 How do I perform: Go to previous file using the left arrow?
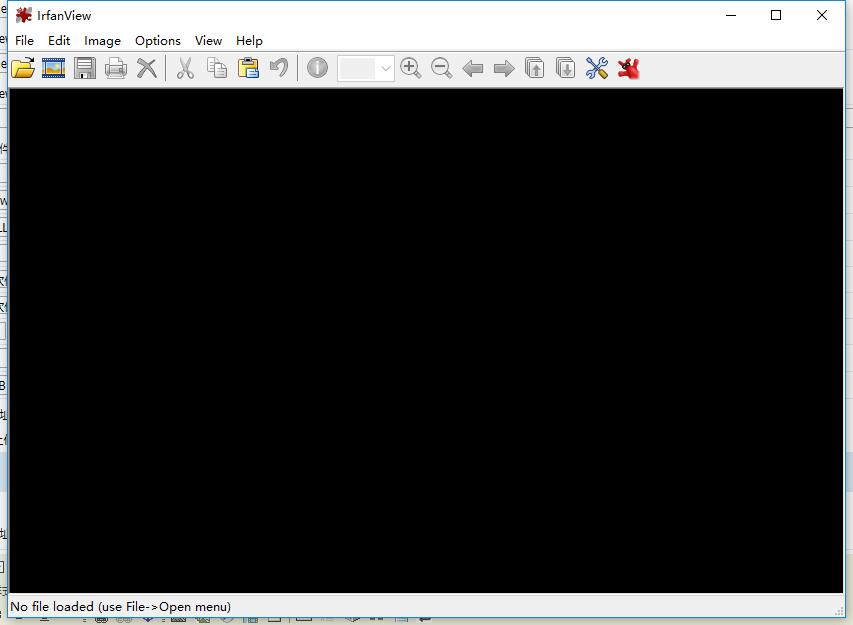click(472, 68)
